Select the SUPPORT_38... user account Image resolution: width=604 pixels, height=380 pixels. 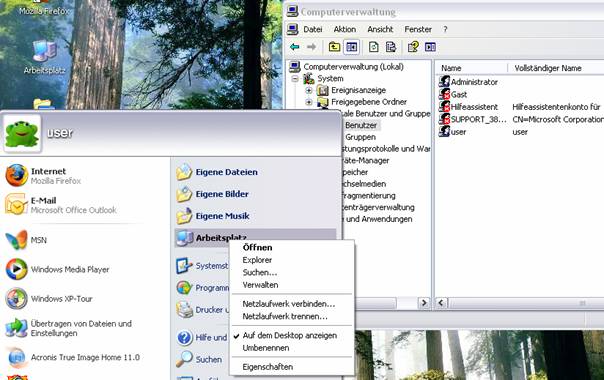coord(473,119)
